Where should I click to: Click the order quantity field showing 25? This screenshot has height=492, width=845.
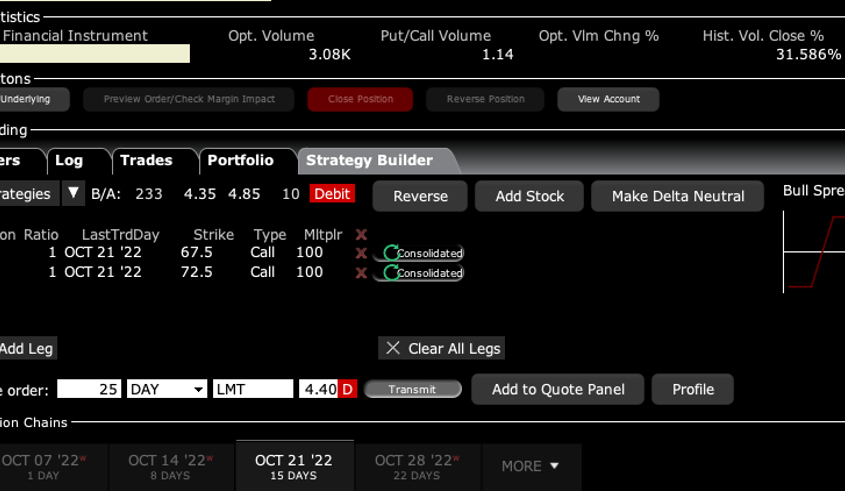point(89,389)
